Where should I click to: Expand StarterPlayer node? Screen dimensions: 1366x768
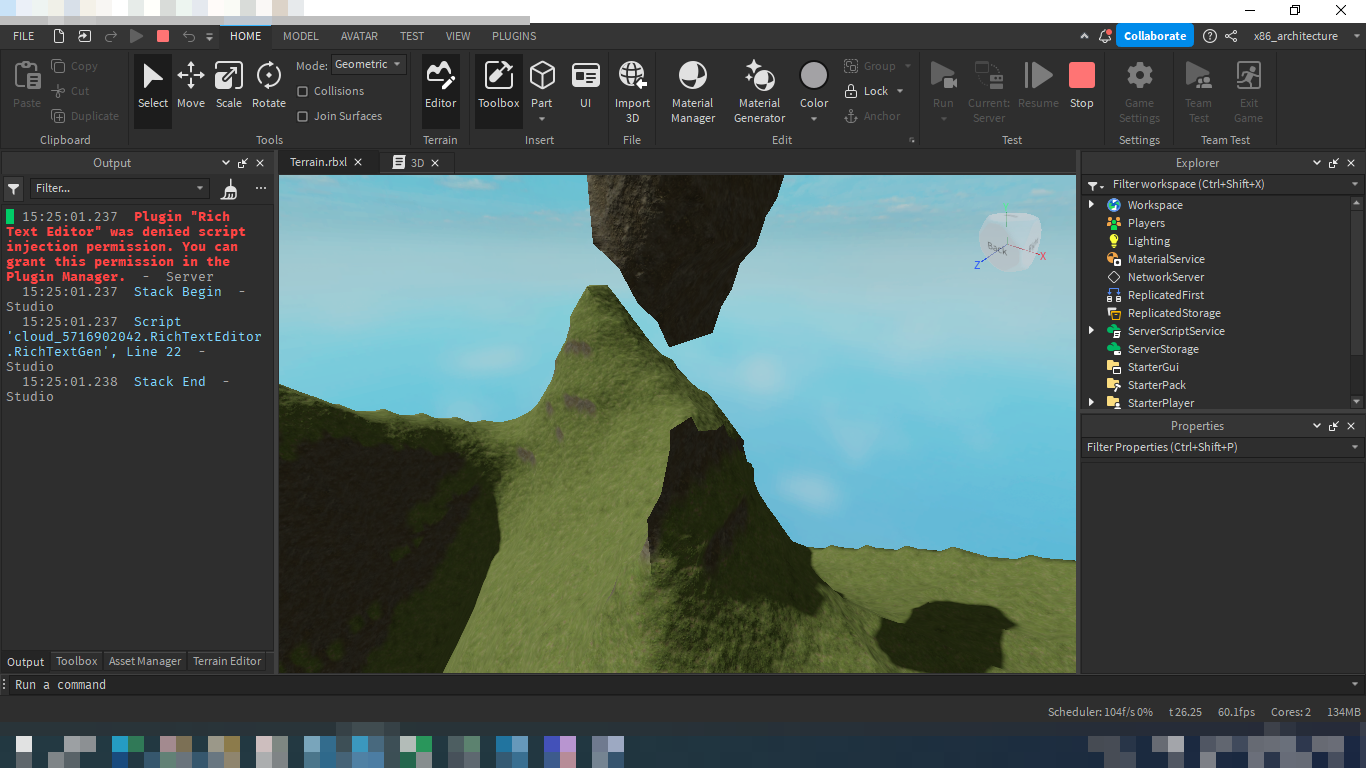pos(1092,403)
